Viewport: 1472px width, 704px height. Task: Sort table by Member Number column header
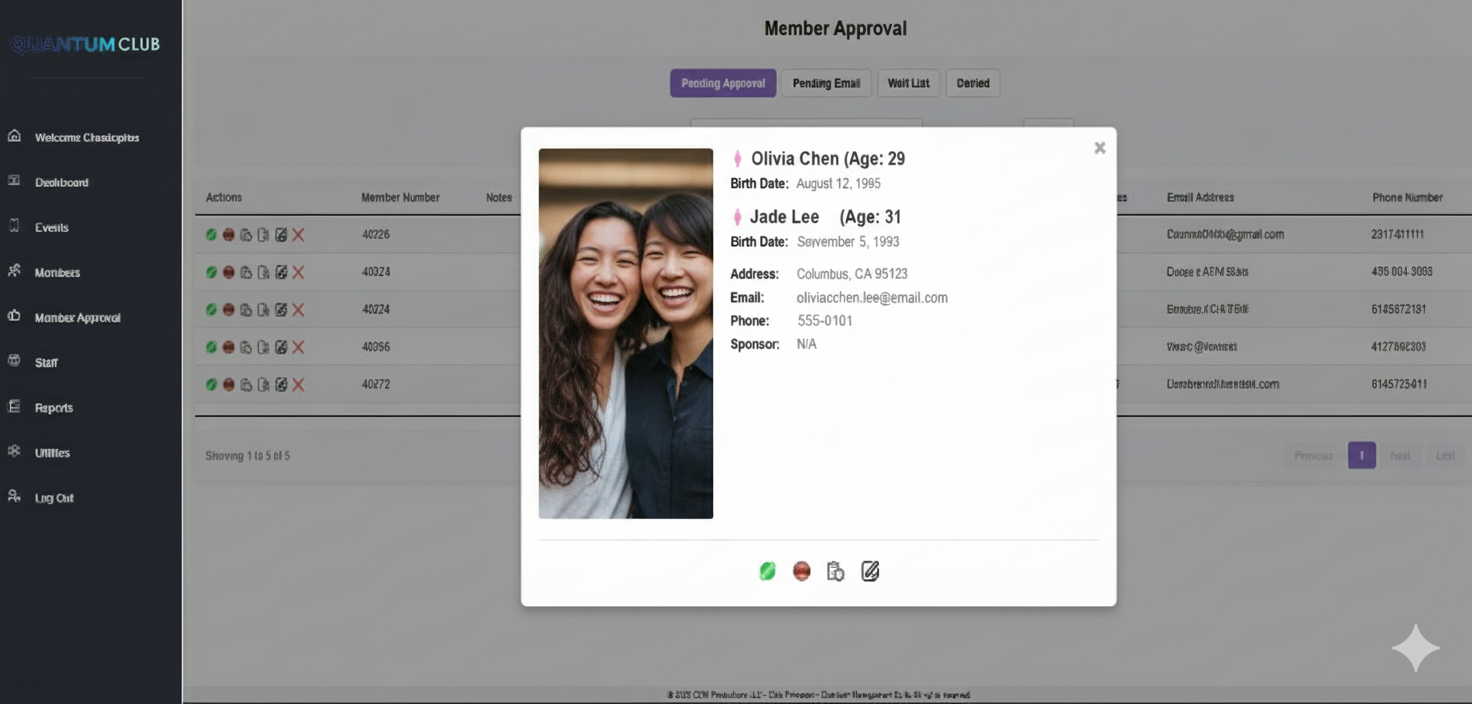(400, 198)
